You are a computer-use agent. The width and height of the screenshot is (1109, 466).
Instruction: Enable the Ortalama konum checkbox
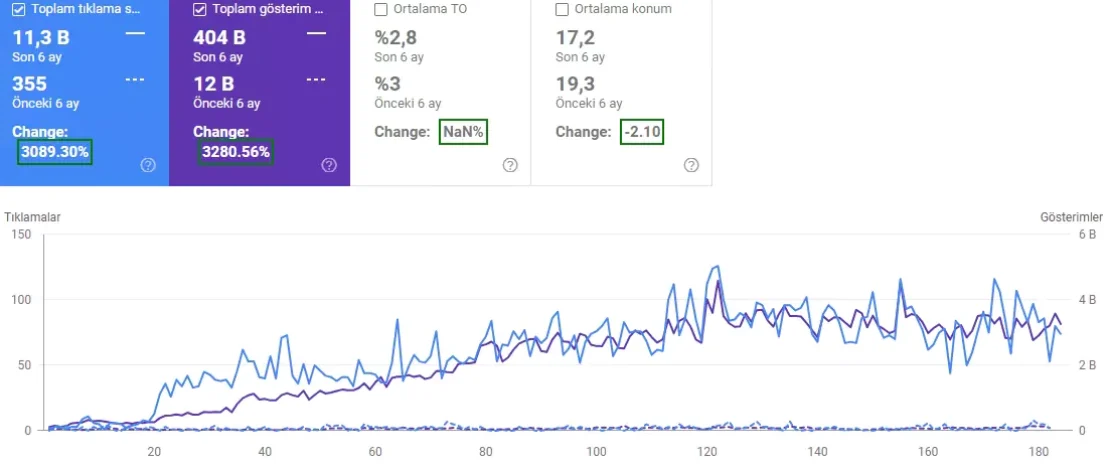click(562, 10)
